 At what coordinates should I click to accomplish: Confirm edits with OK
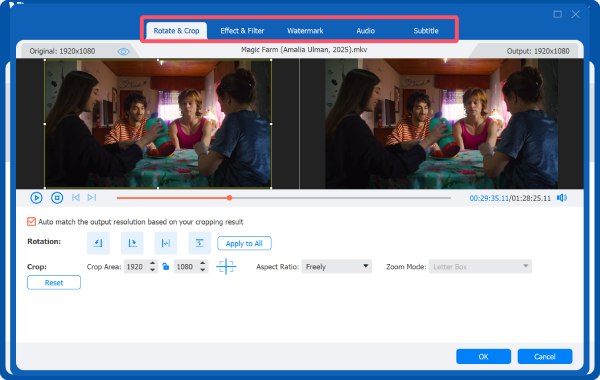point(483,356)
